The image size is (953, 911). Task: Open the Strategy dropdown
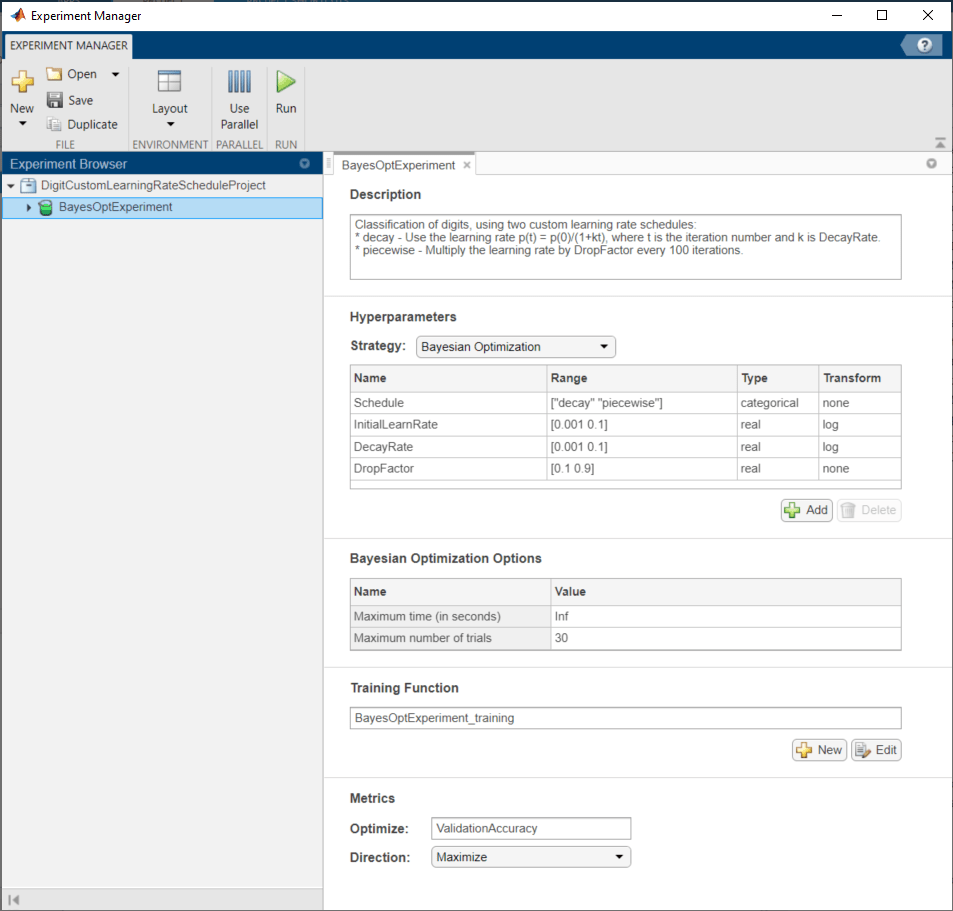(515, 346)
